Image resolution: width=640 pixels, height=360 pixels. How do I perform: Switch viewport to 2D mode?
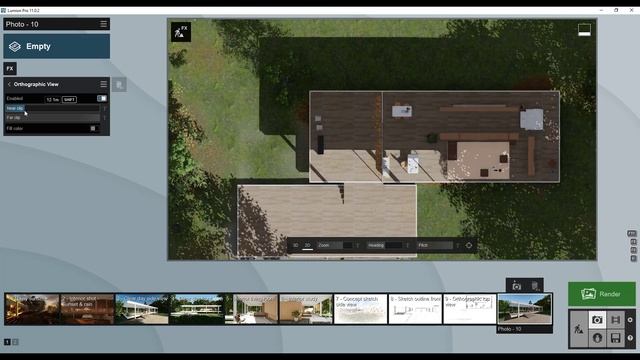307,245
